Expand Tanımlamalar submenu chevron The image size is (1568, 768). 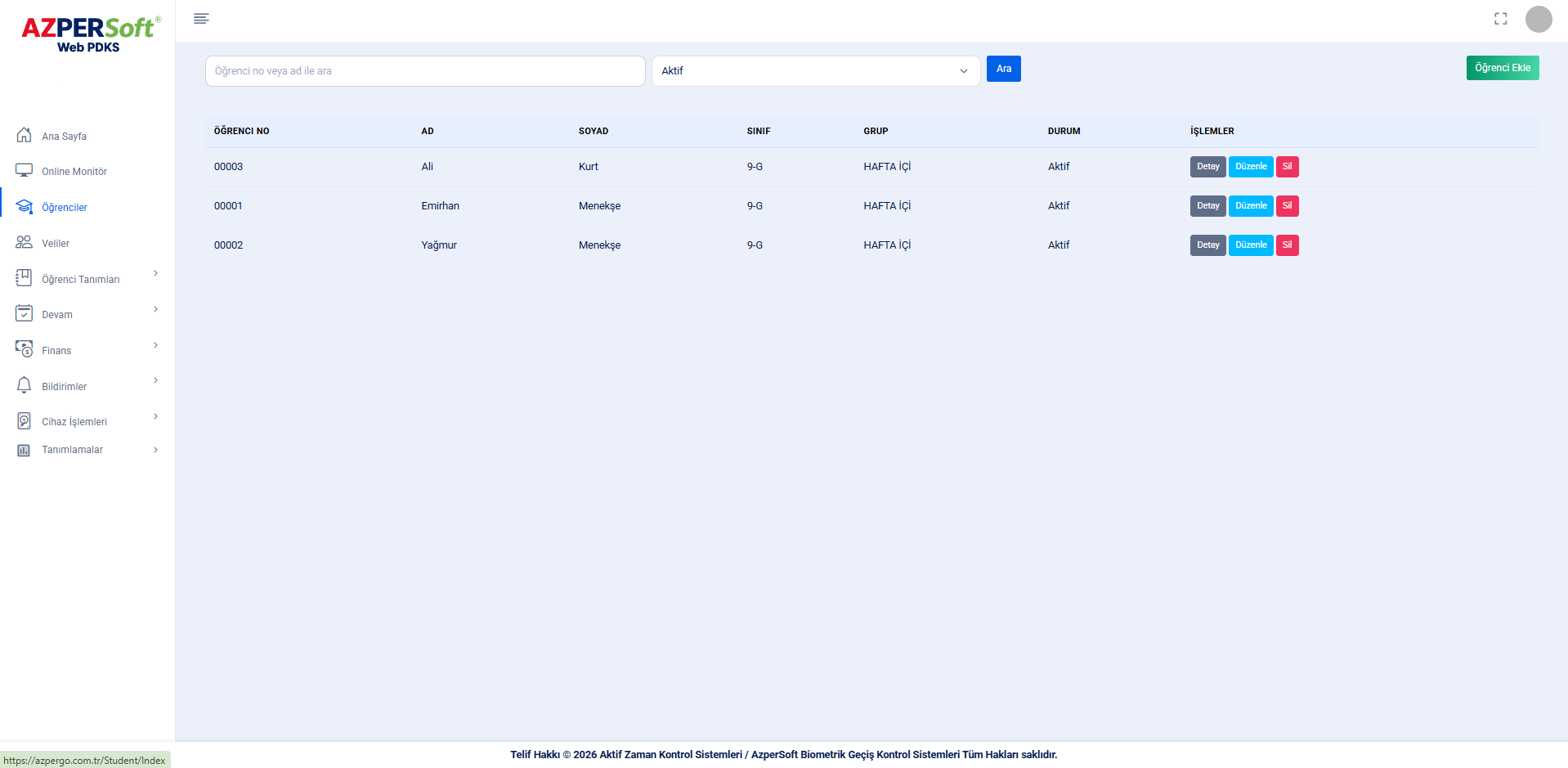[x=155, y=450]
